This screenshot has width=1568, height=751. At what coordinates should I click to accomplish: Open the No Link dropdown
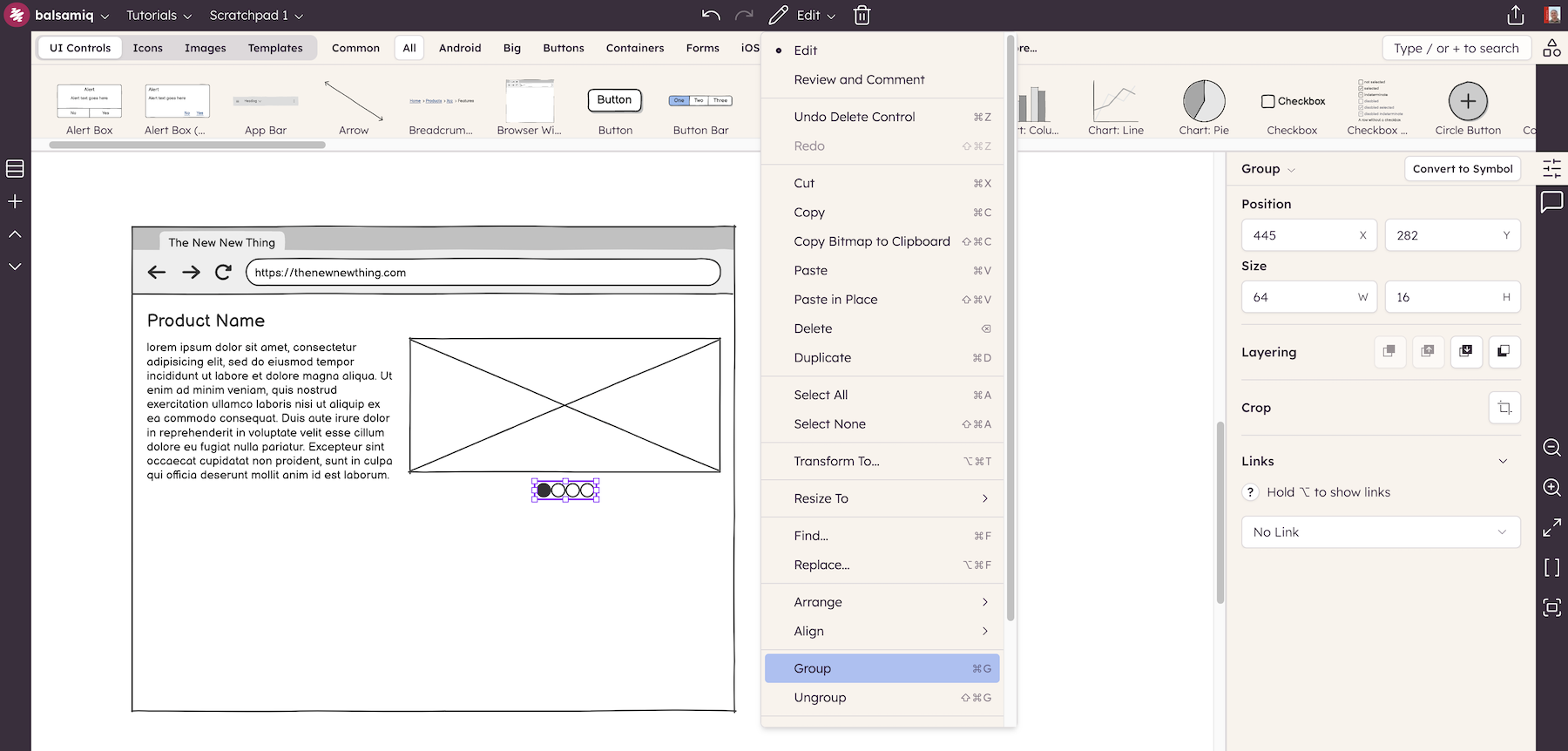[1380, 532]
